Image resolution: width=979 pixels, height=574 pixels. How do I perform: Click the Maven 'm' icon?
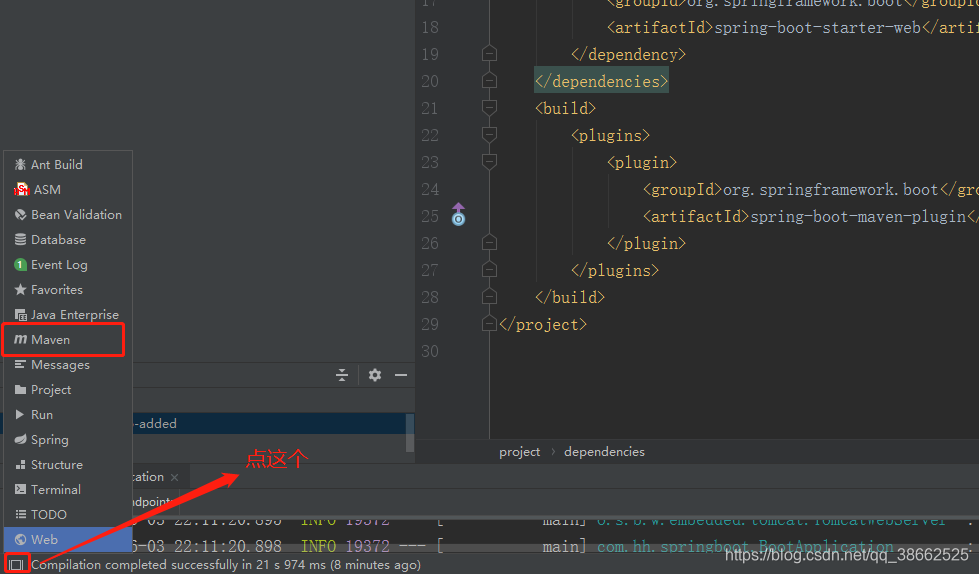point(20,339)
